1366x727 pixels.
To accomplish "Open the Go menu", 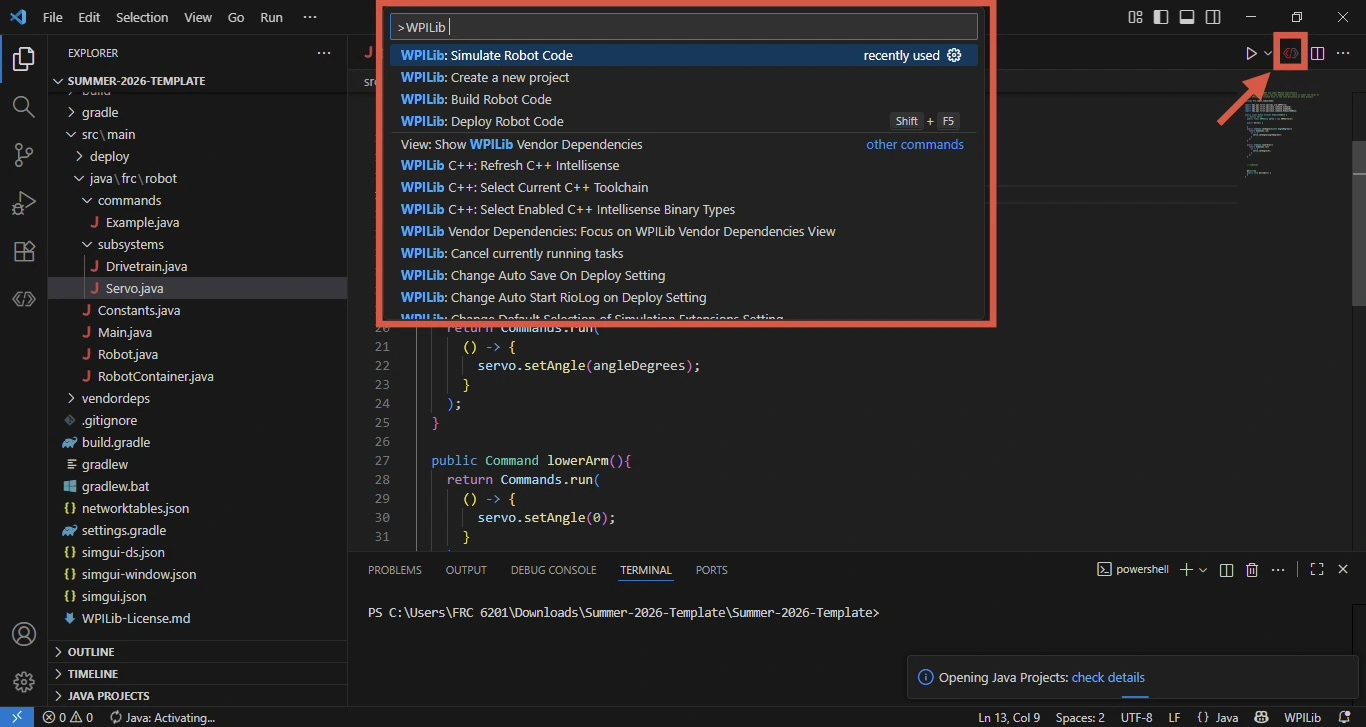I will tap(236, 17).
